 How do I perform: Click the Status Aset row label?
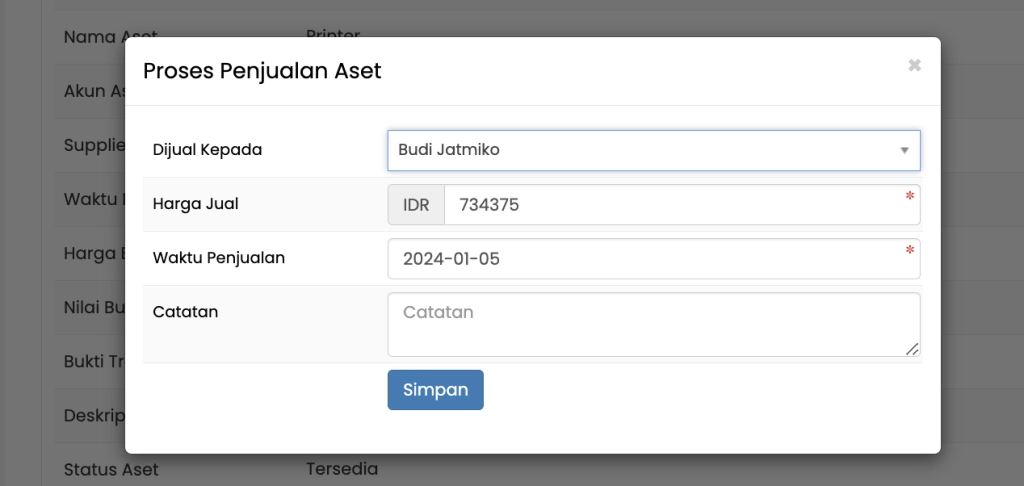pos(110,469)
